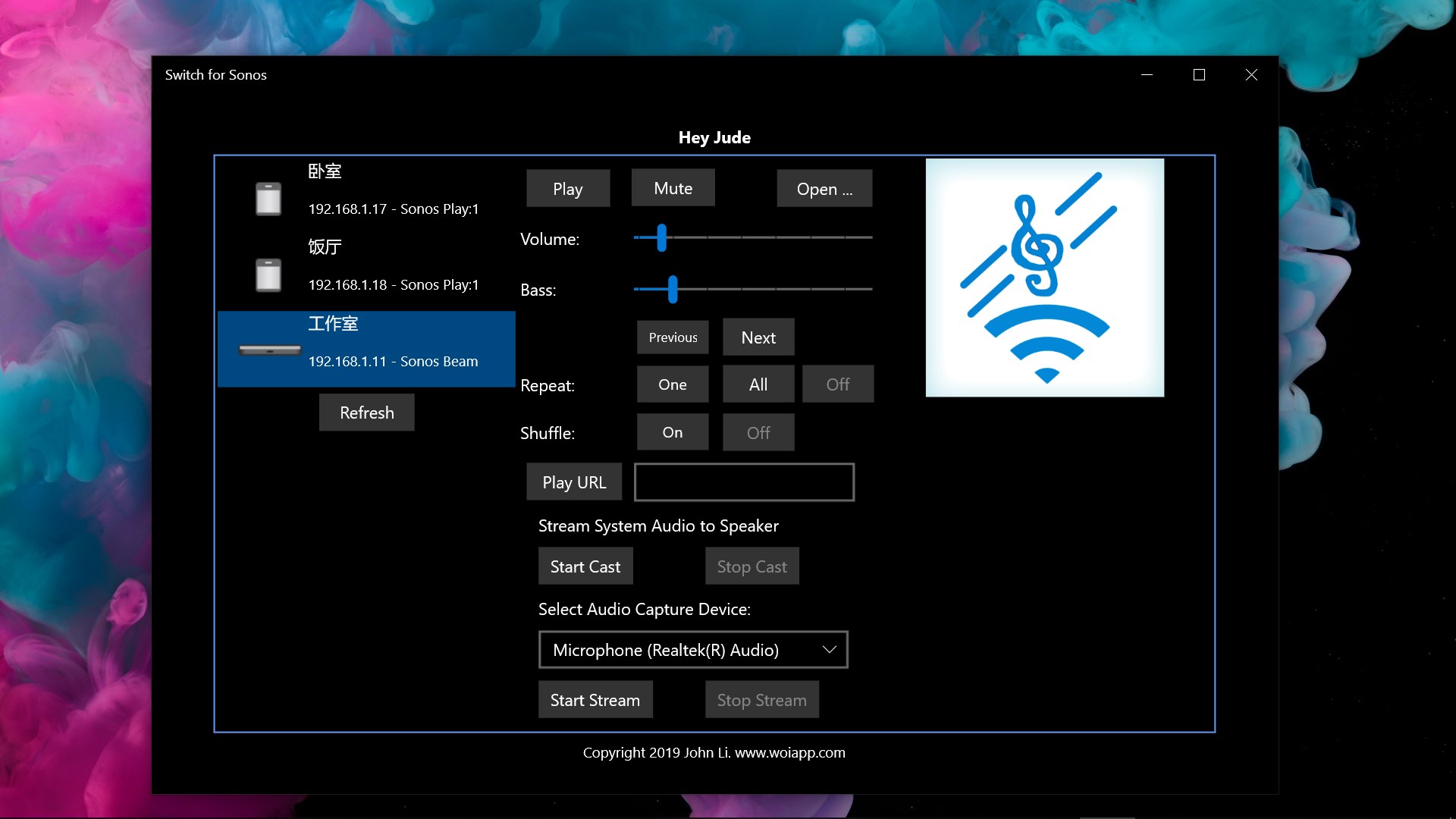Set Repeat to All
This screenshot has height=819, width=1456.
point(758,384)
